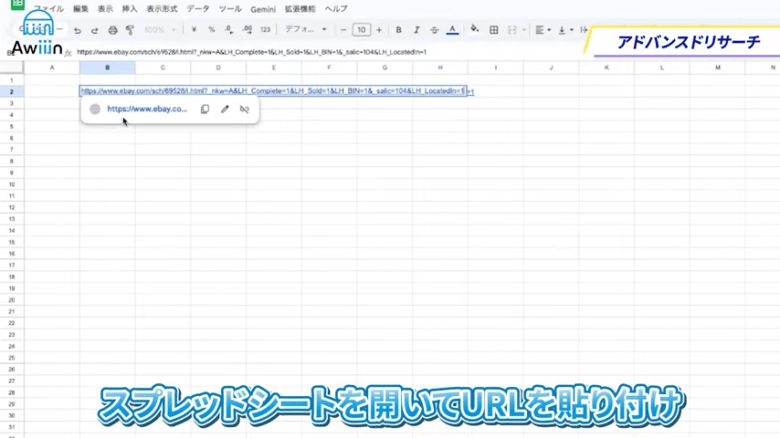Open the Gemini menu

263,9
